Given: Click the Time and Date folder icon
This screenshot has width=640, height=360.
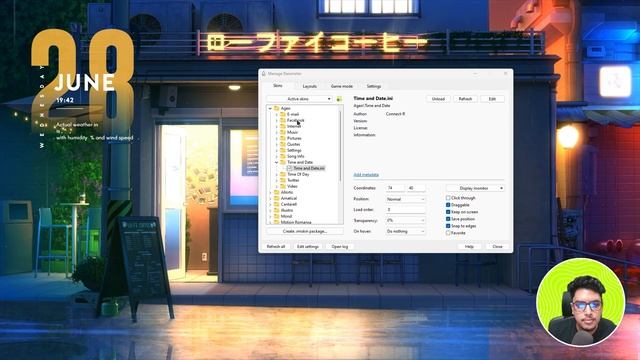Looking at the screenshot, I should point(283,162).
